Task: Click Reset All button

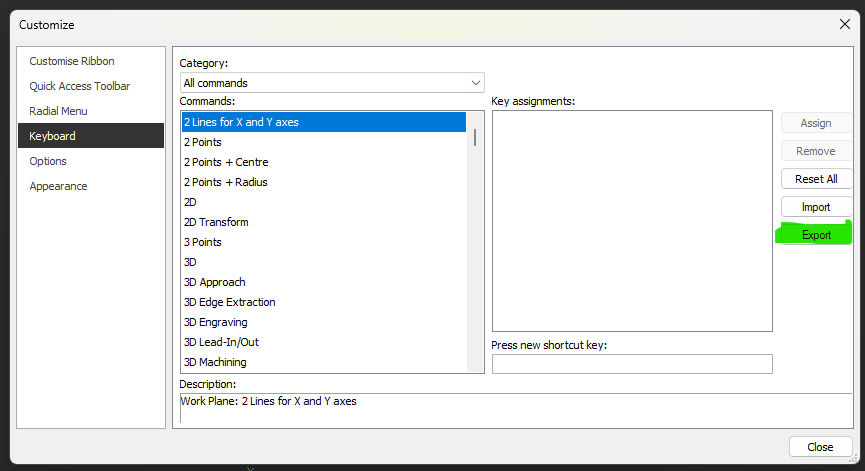Action: click(816, 179)
